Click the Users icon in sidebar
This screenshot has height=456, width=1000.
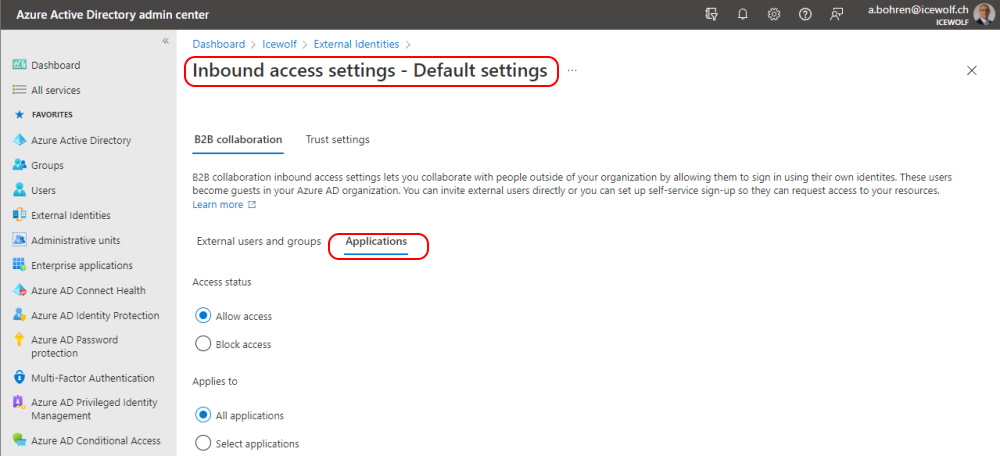[19, 190]
